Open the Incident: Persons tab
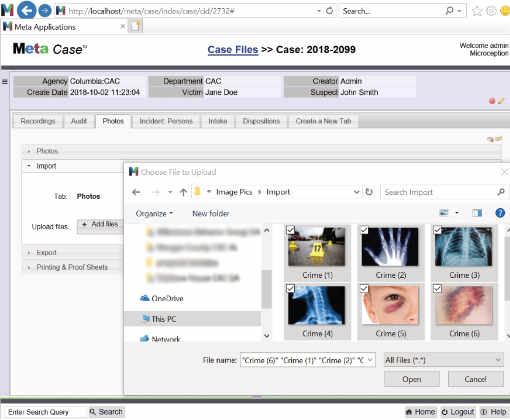Viewport: 510px width, 420px height. point(166,121)
